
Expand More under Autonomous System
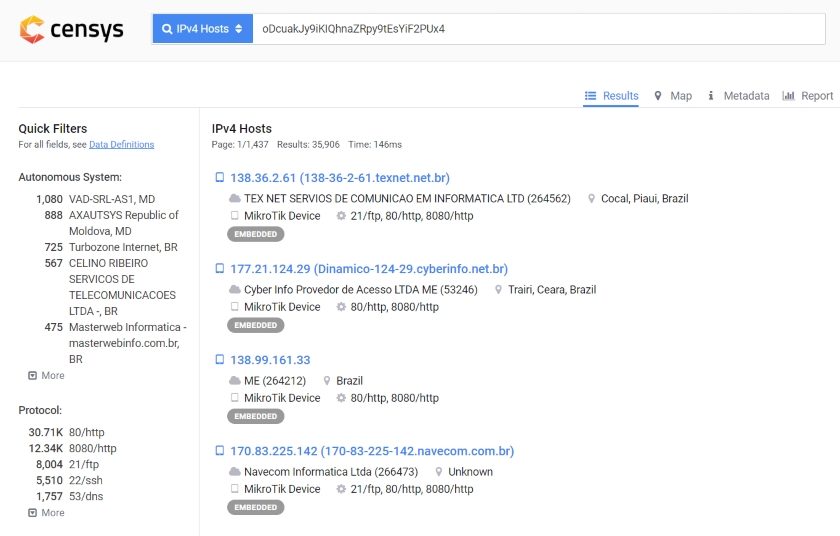pos(46,375)
